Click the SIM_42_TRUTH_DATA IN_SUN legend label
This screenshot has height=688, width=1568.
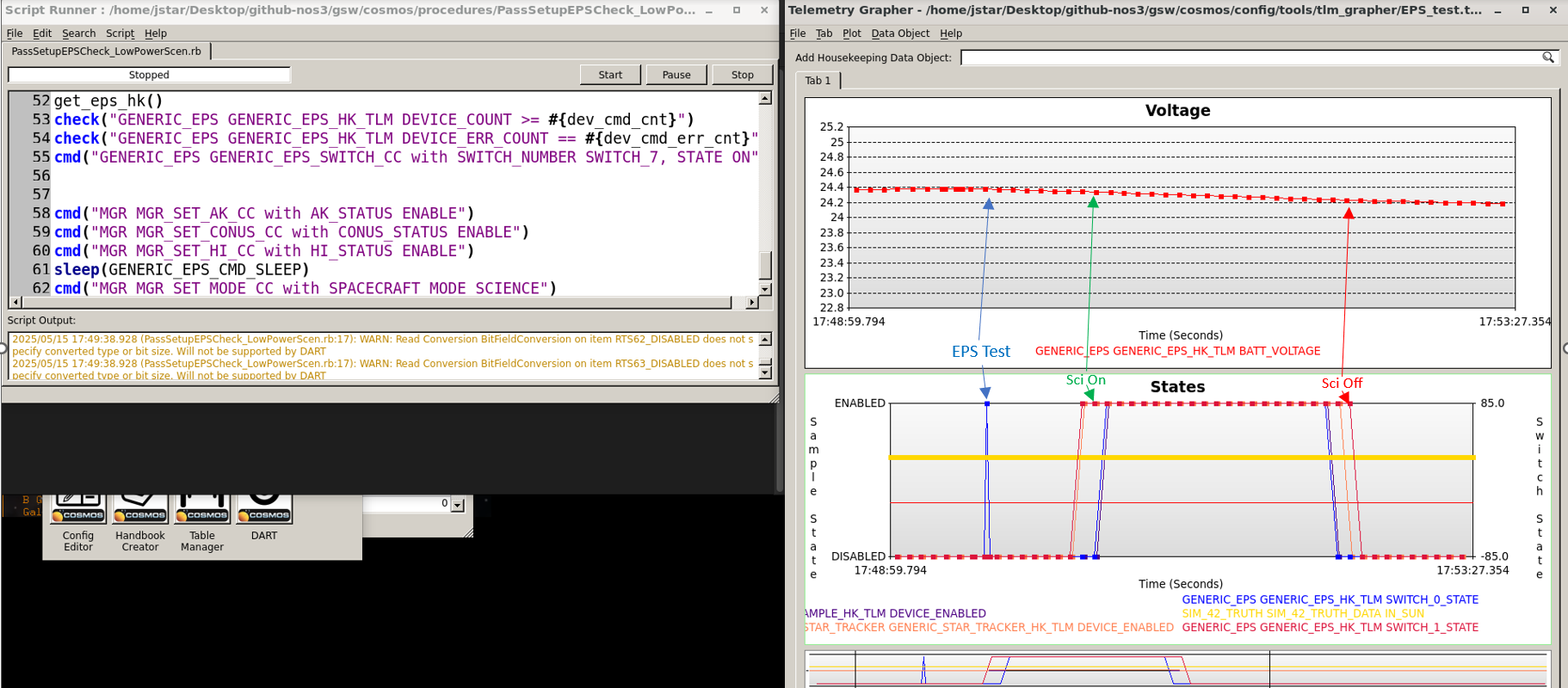[x=1303, y=613]
